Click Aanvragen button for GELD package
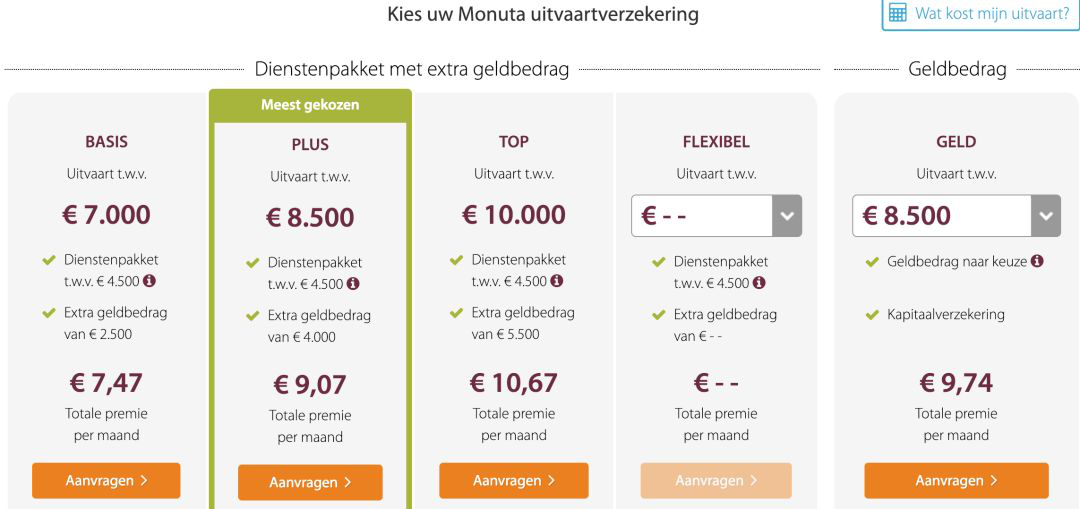 click(x=956, y=481)
